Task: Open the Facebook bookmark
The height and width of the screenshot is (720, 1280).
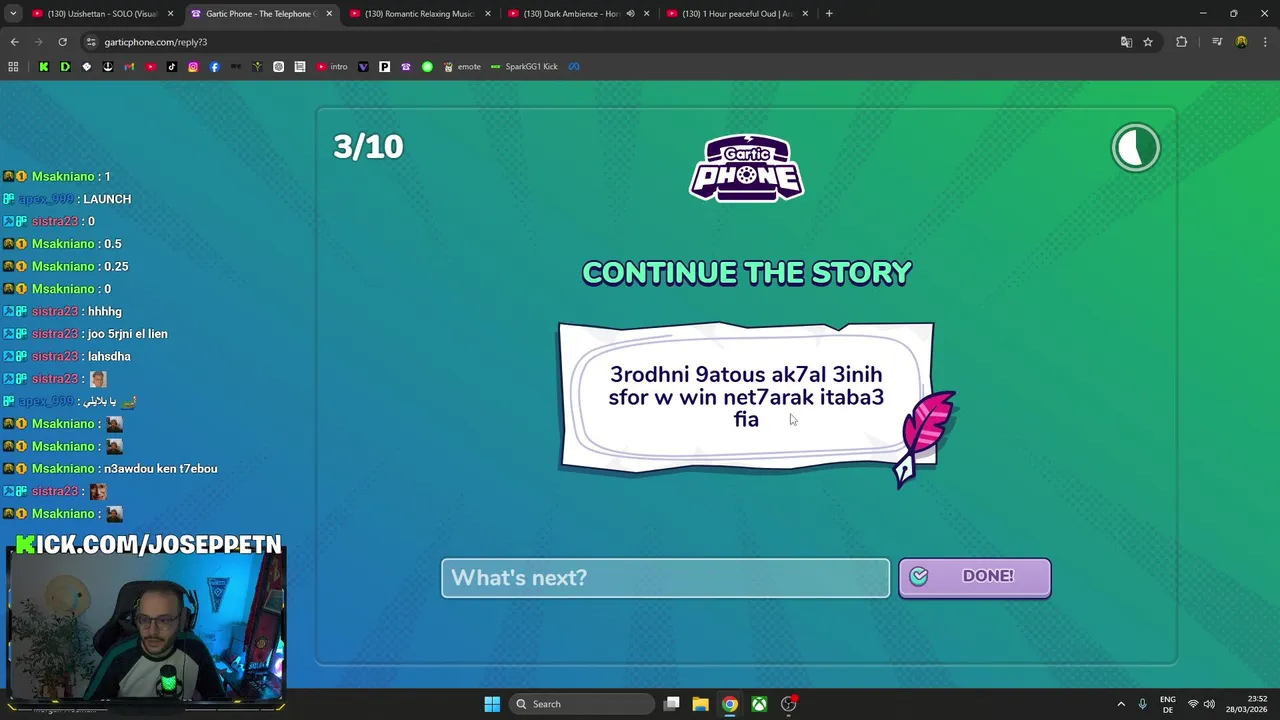Action: (x=214, y=67)
